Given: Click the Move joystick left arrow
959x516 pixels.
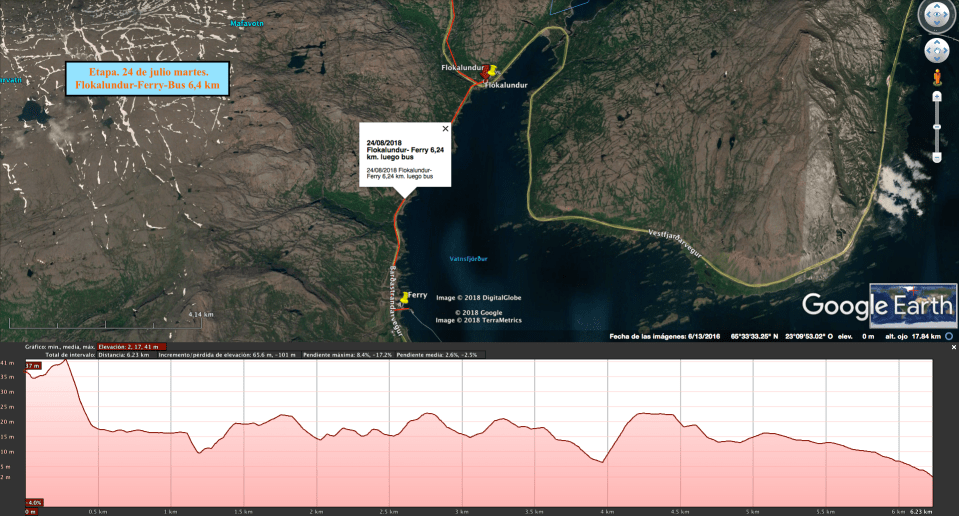Looking at the screenshot, I should 925,50.
